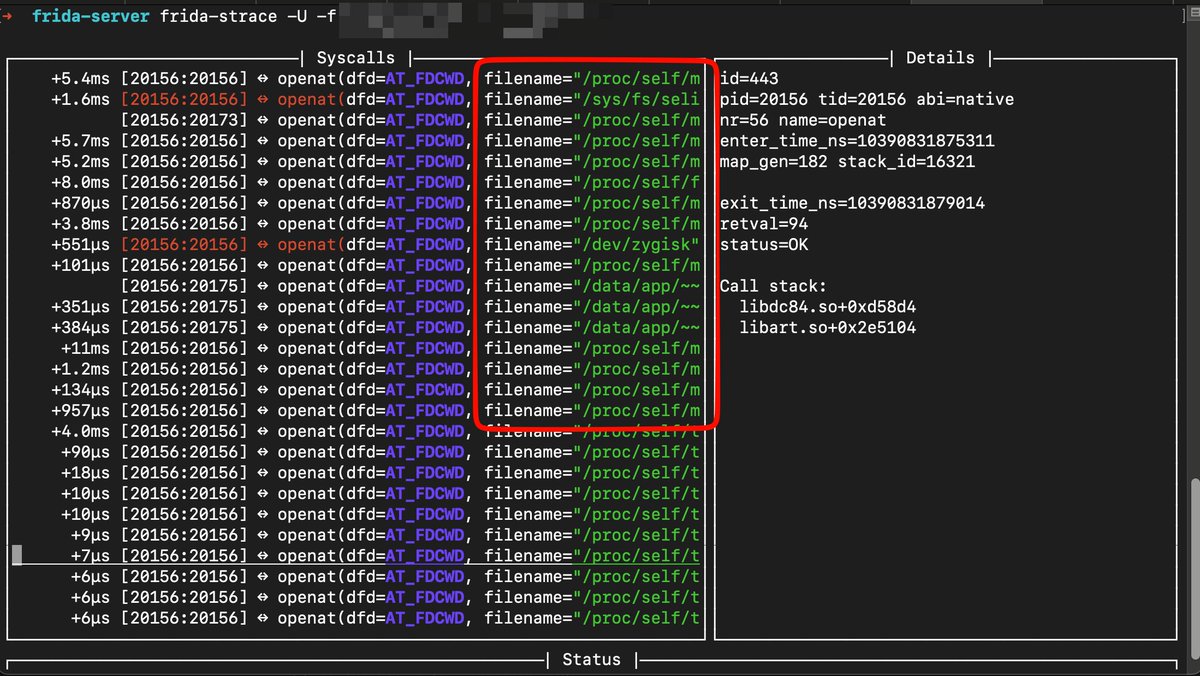1200x676 pixels.
Task: Click the Call stack: heading
Action: point(773,286)
